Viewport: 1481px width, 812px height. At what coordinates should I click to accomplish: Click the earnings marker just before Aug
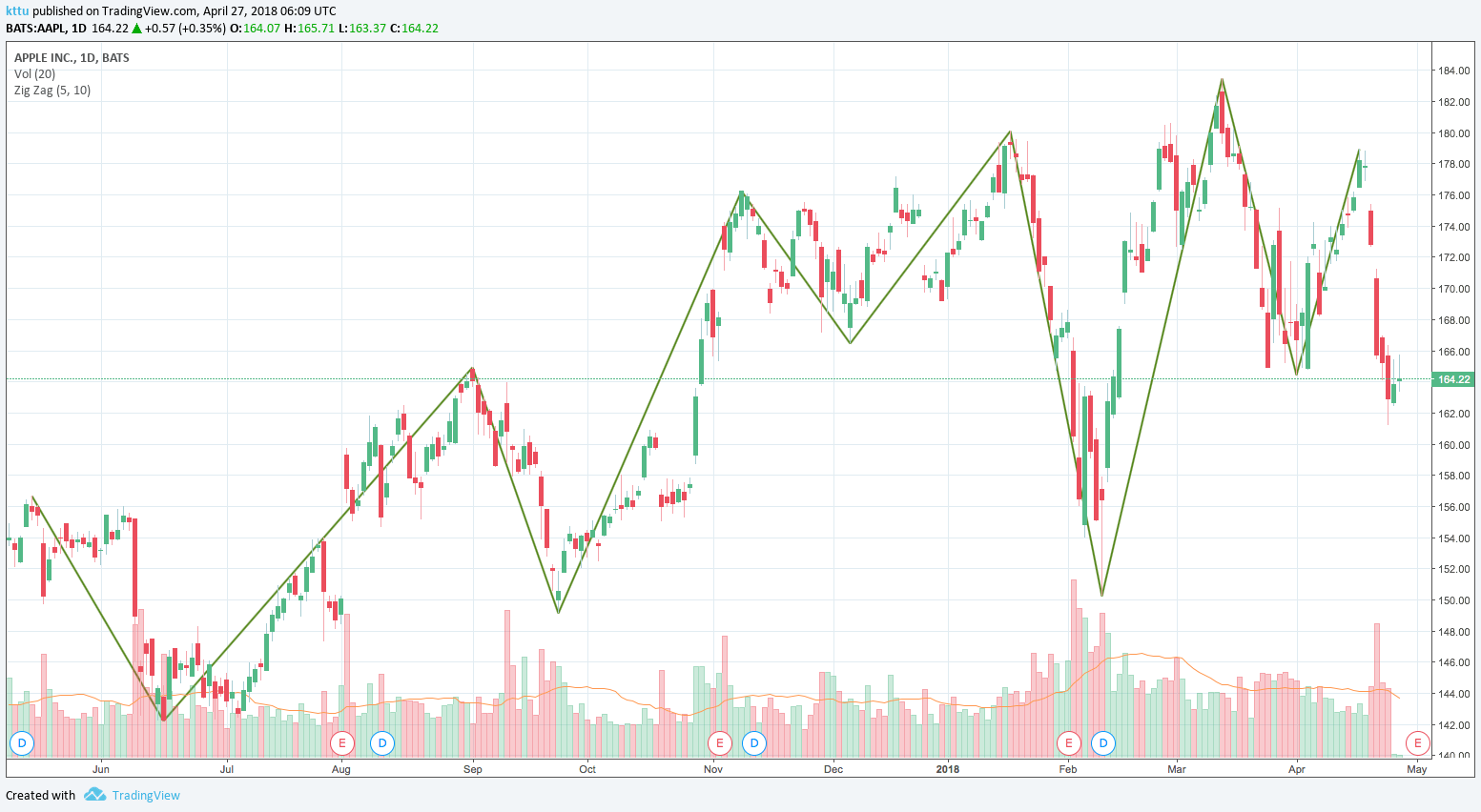tap(340, 743)
